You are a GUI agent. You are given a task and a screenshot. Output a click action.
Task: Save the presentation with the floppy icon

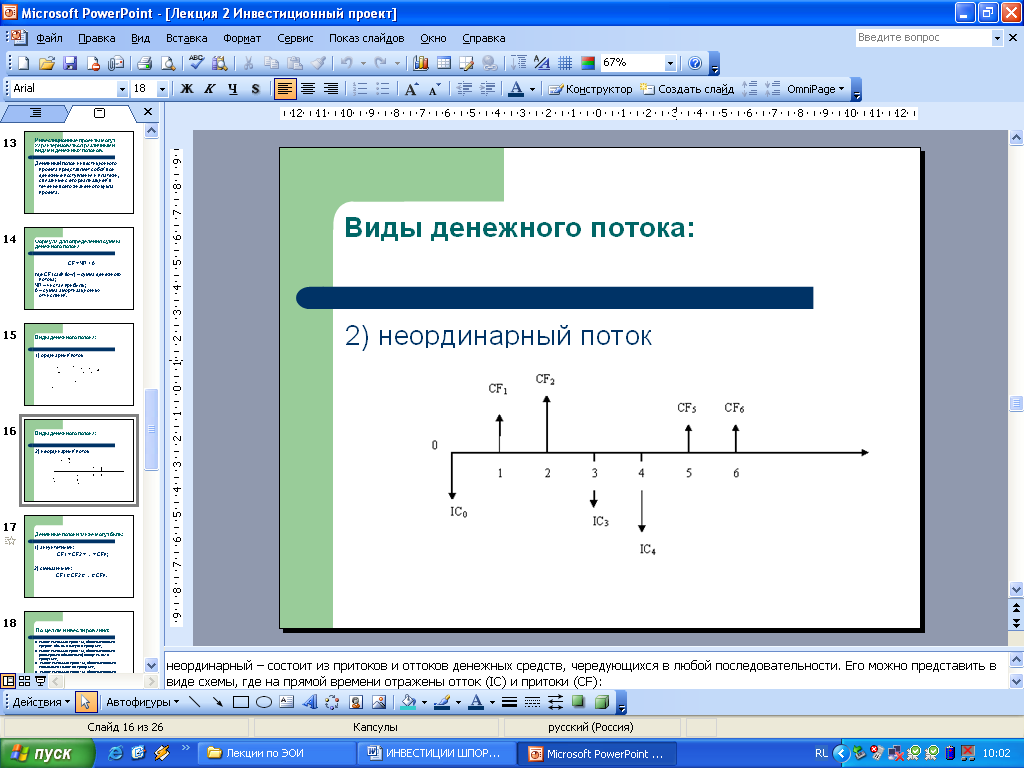coord(70,63)
